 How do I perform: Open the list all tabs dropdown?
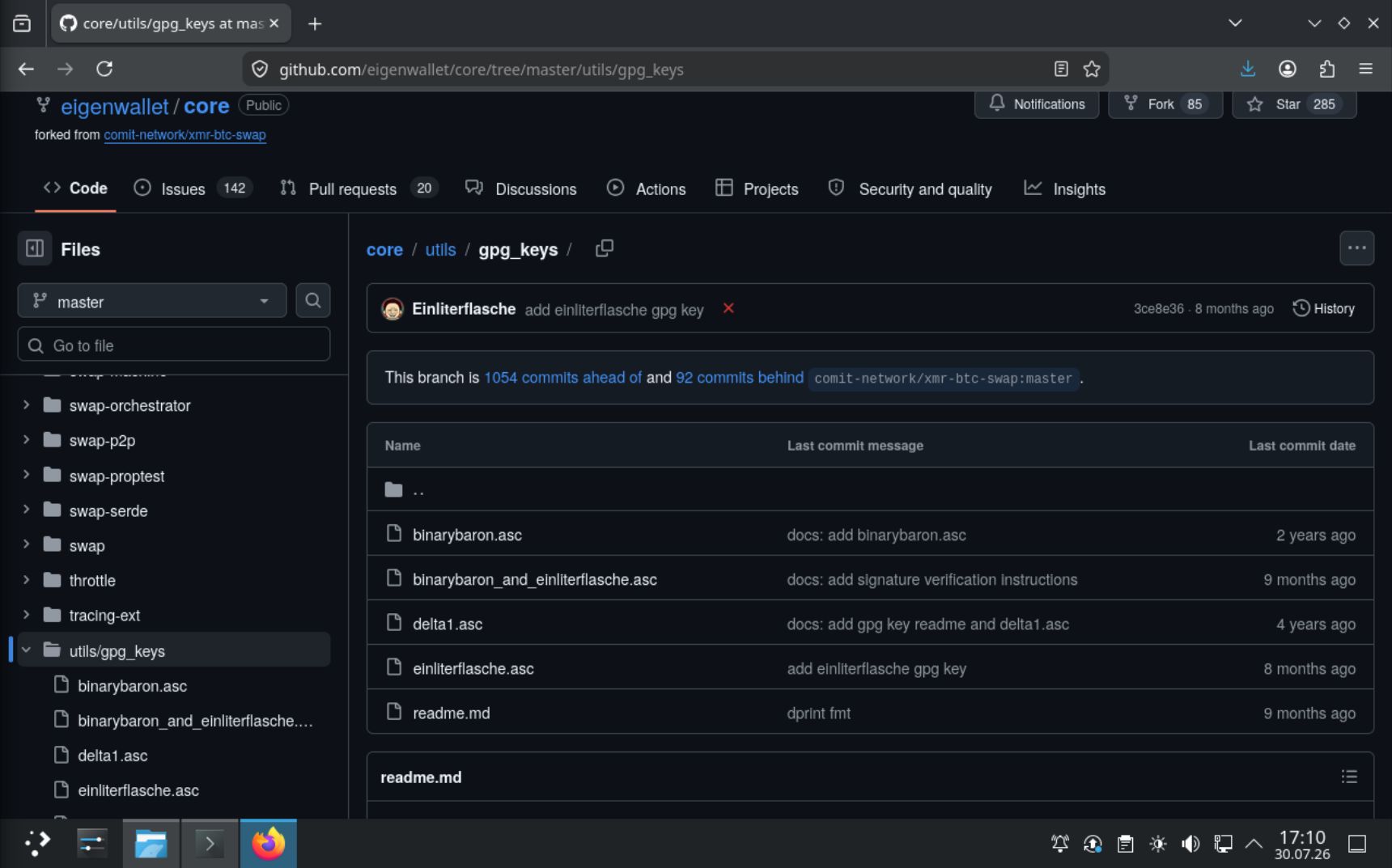(x=1235, y=23)
